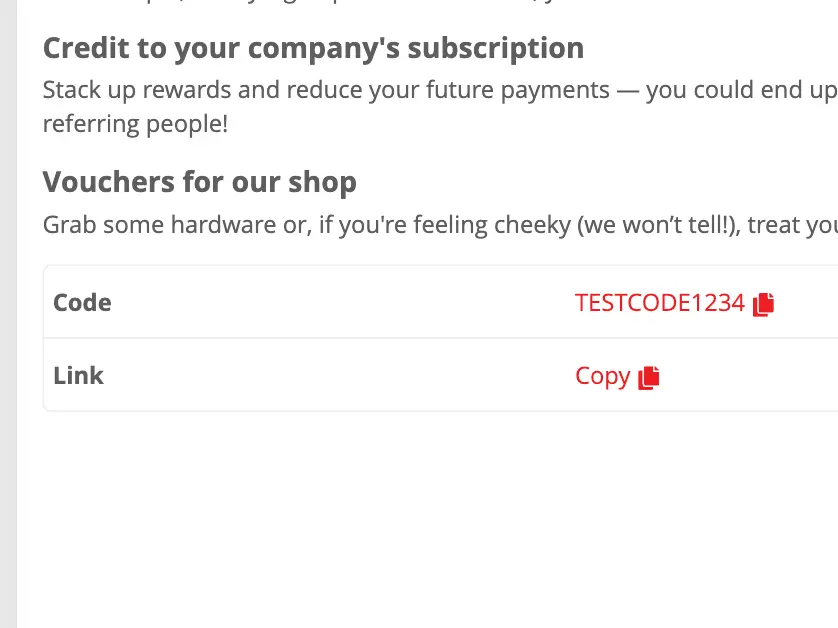
Task: Click the red TESTCODE1234 referral code
Action: point(659,303)
